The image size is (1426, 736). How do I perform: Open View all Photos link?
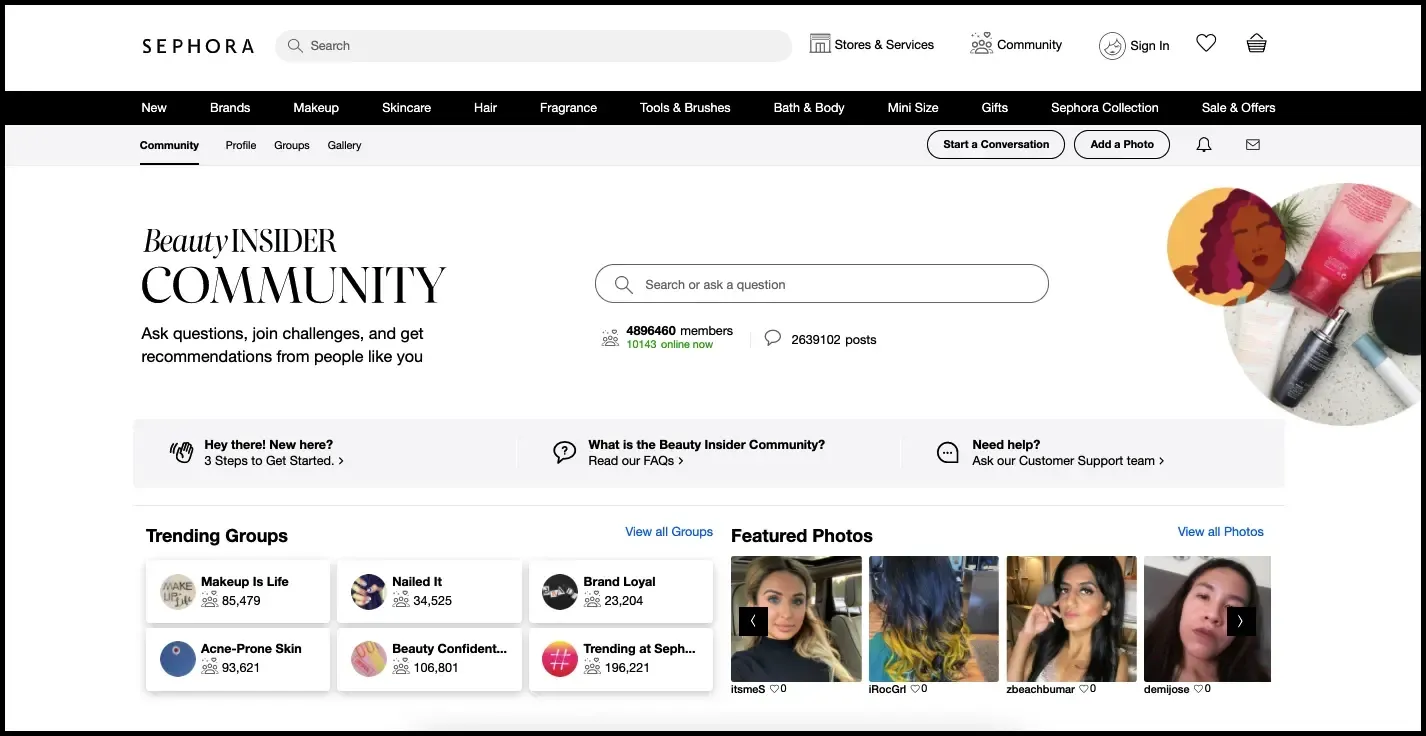1221,532
